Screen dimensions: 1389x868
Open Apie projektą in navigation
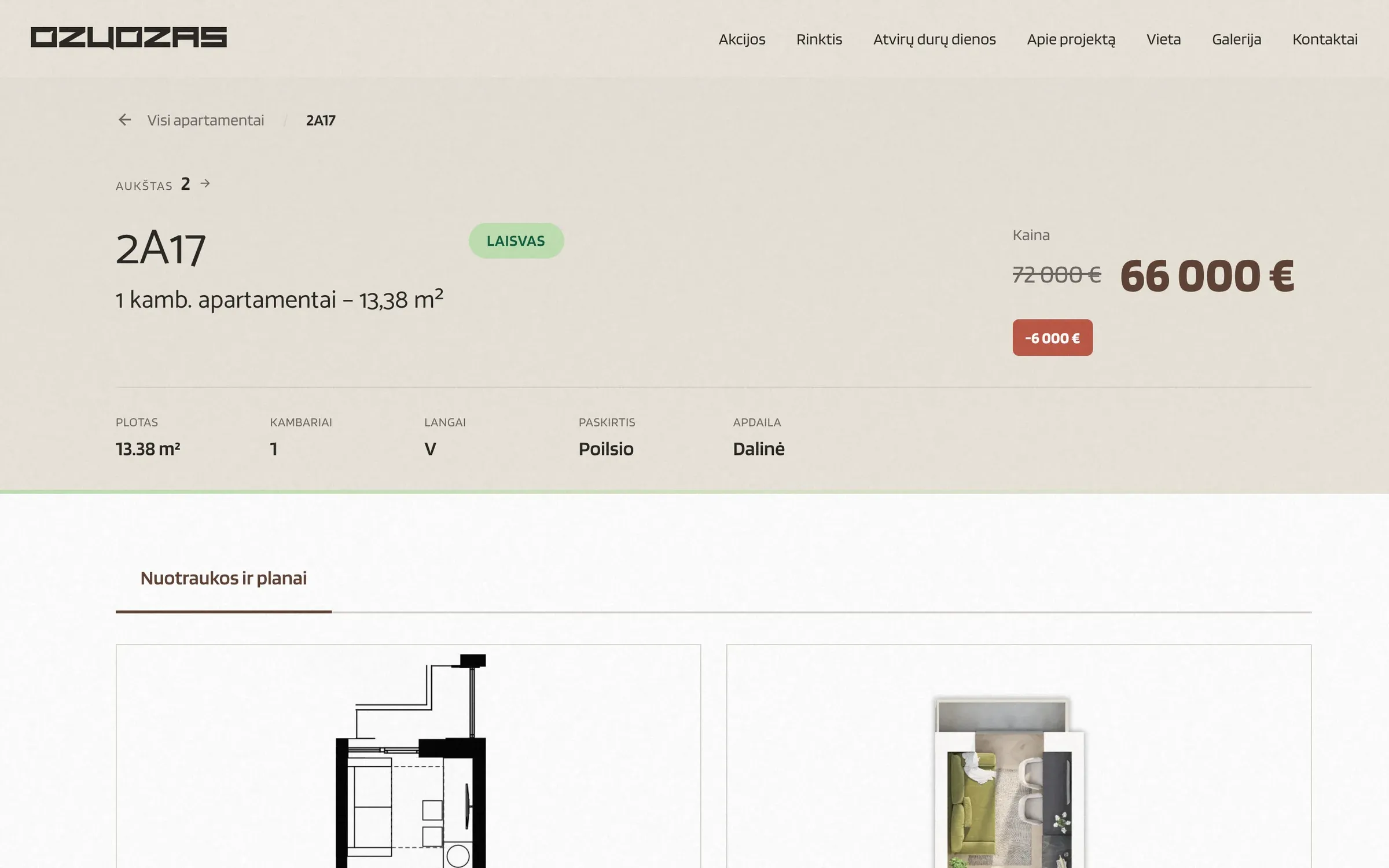click(1071, 39)
